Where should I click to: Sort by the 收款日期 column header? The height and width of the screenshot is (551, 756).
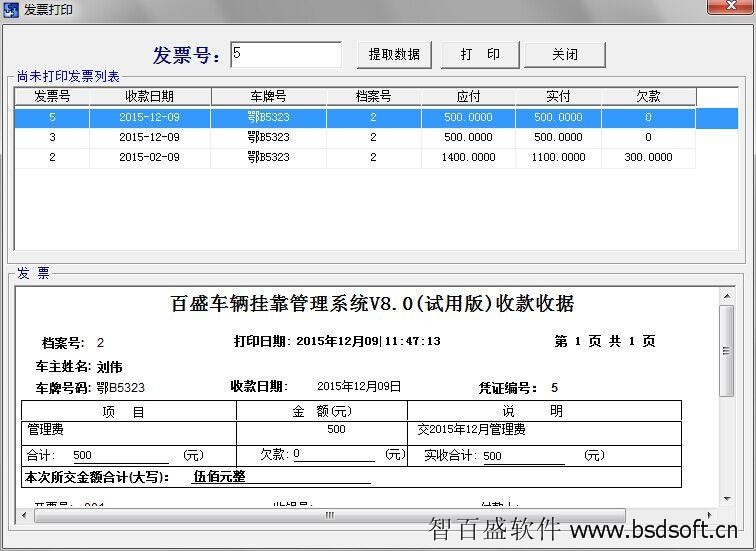pyautogui.click(x=149, y=96)
